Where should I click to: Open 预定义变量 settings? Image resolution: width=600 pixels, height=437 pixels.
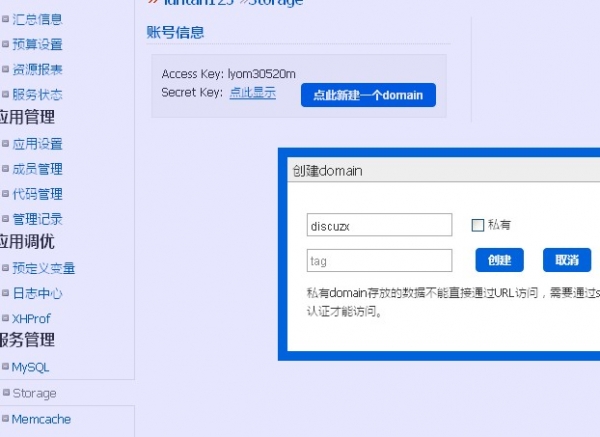(x=43, y=268)
